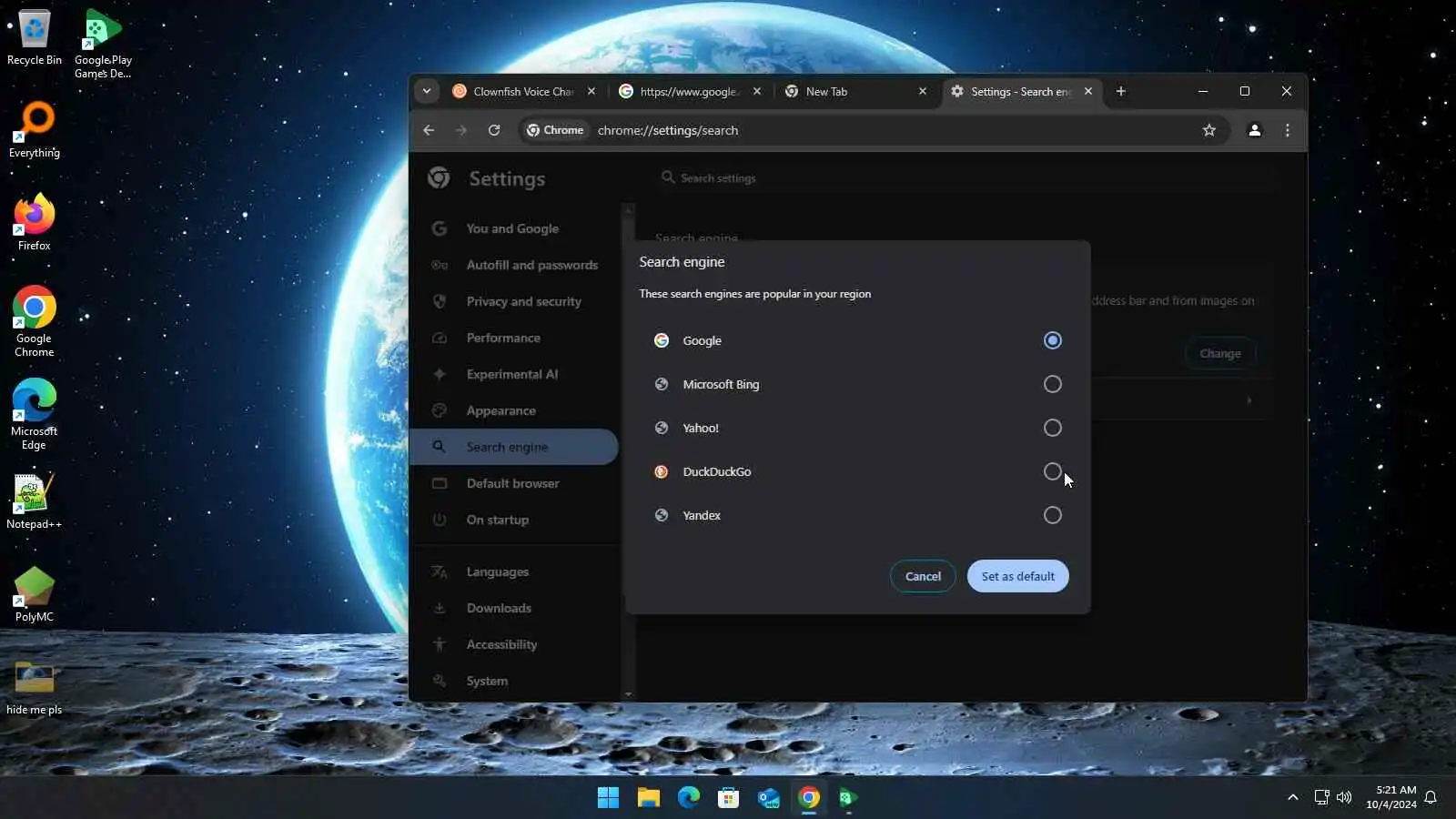
Task: Select the 'hide me pls' desktop folder
Action: [35, 687]
